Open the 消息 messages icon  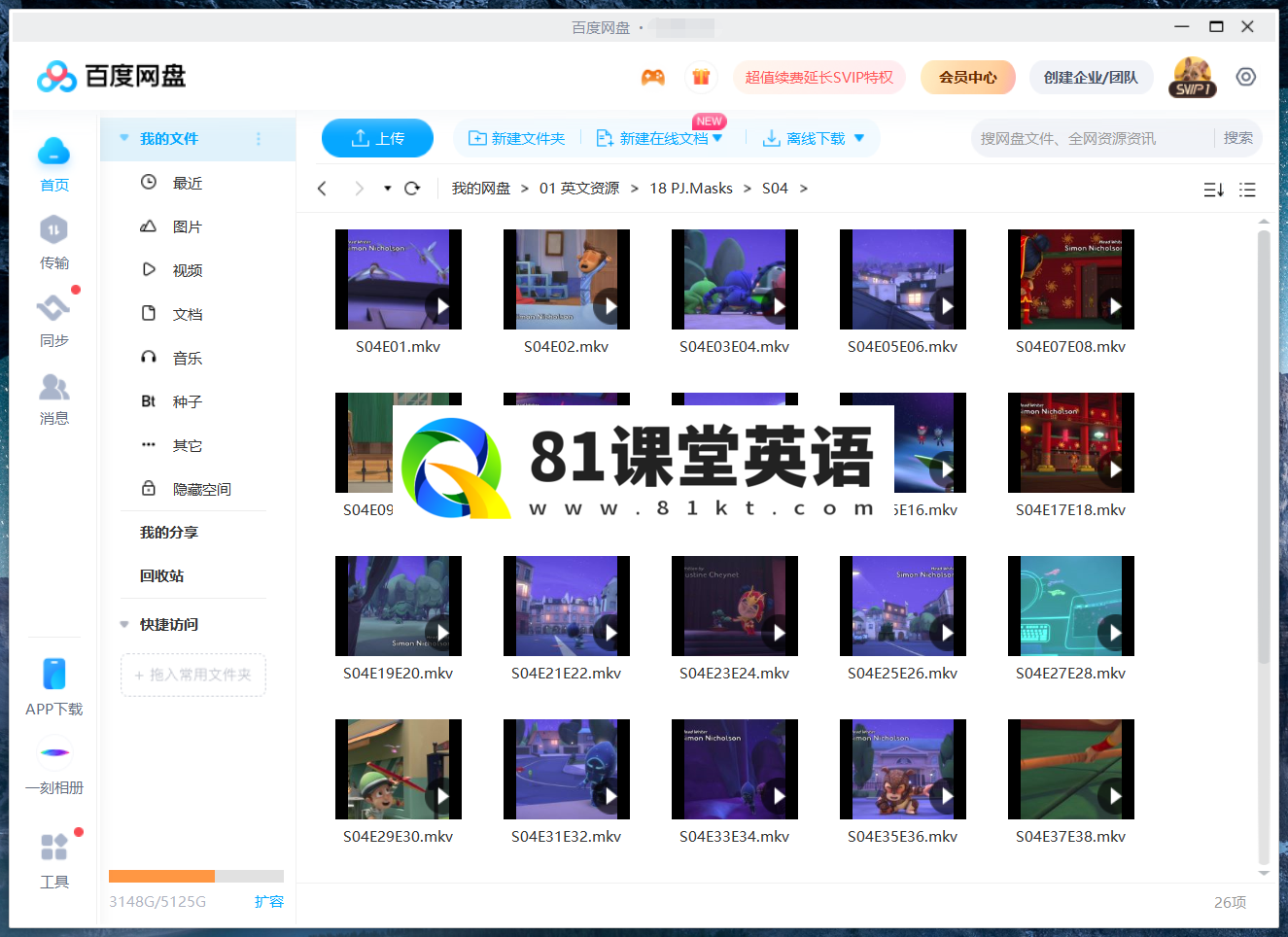coord(54,387)
